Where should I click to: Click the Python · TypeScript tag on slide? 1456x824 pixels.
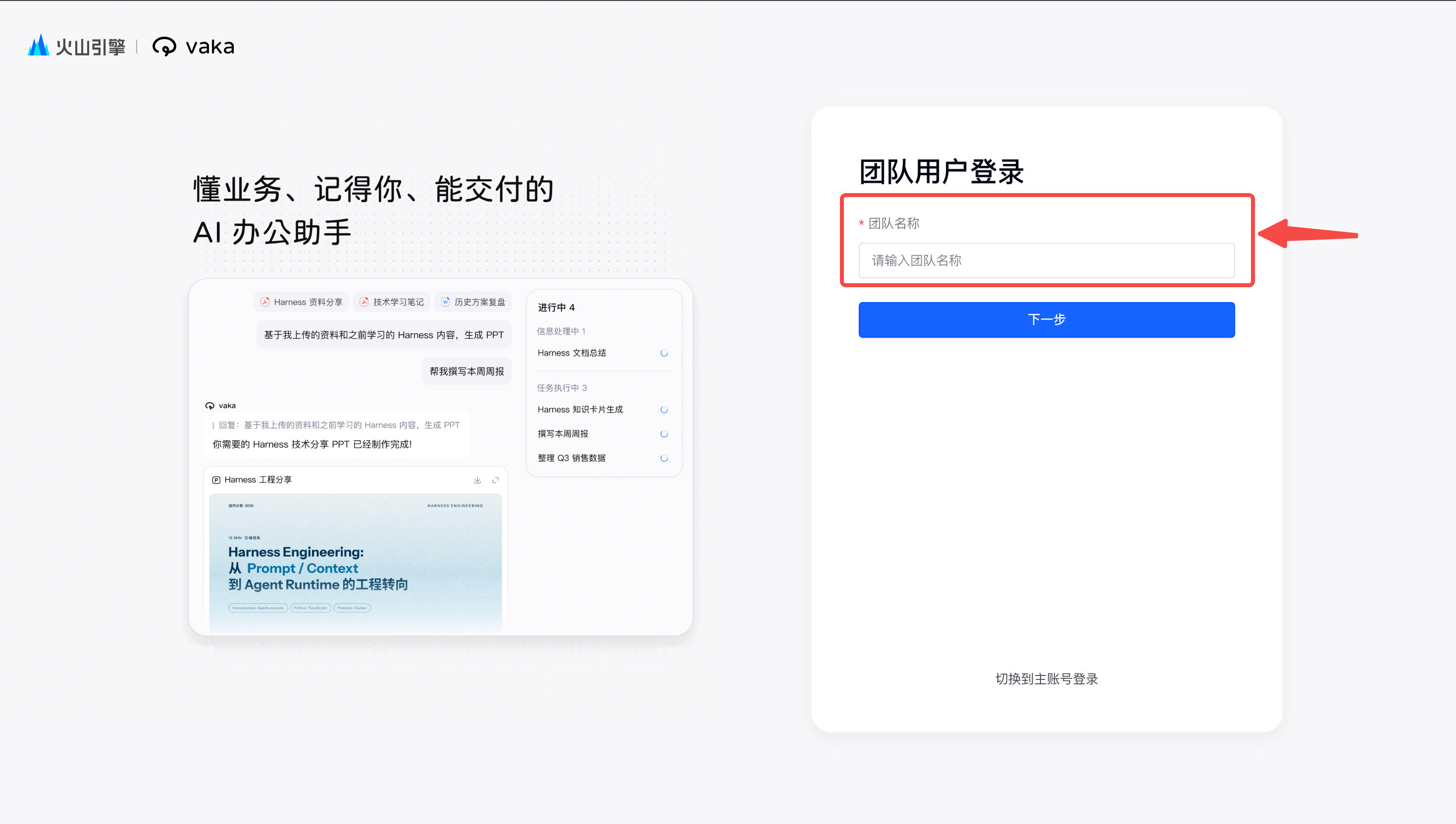(311, 608)
